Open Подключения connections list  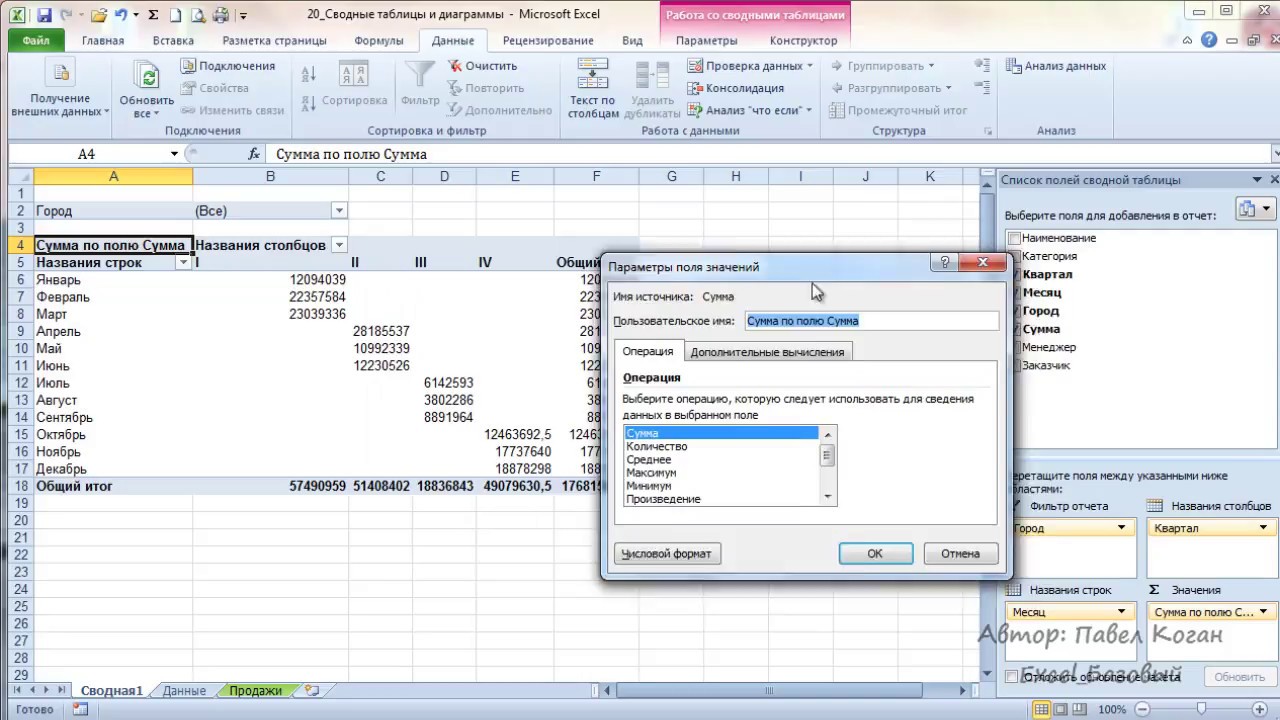coord(227,66)
